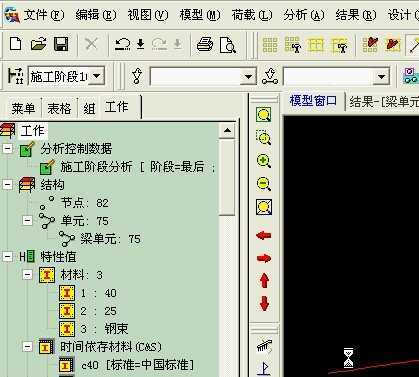Save the model with the floppy icon
The width and height of the screenshot is (419, 377).
coord(61,44)
